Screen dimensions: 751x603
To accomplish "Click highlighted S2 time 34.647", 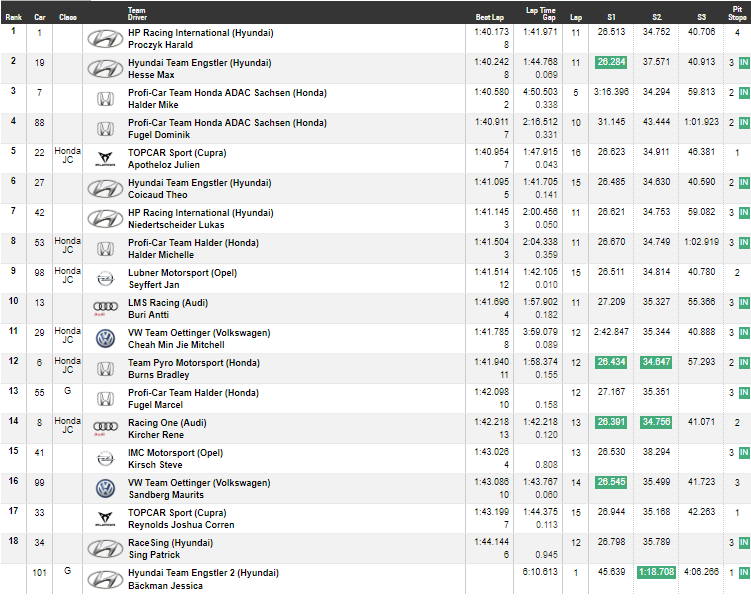I will tap(656, 362).
